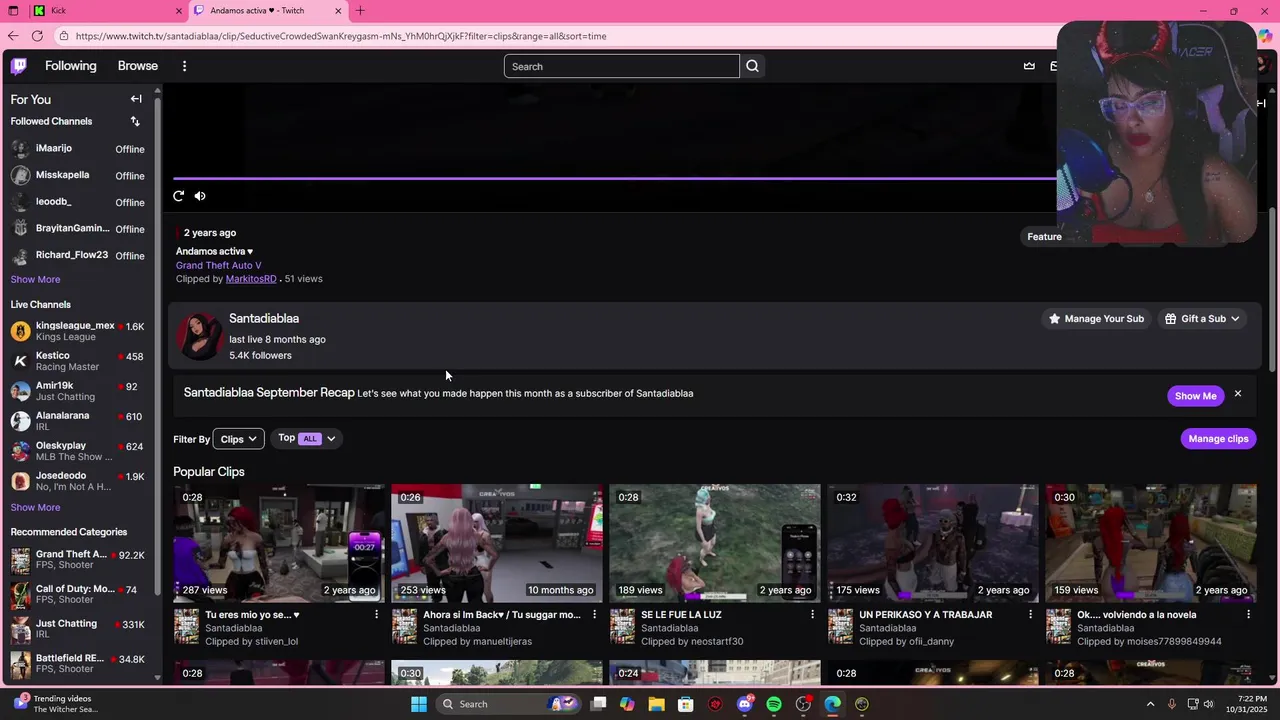Click the Twitch search input field
Screen dimensions: 1280x720
[x=622, y=66]
